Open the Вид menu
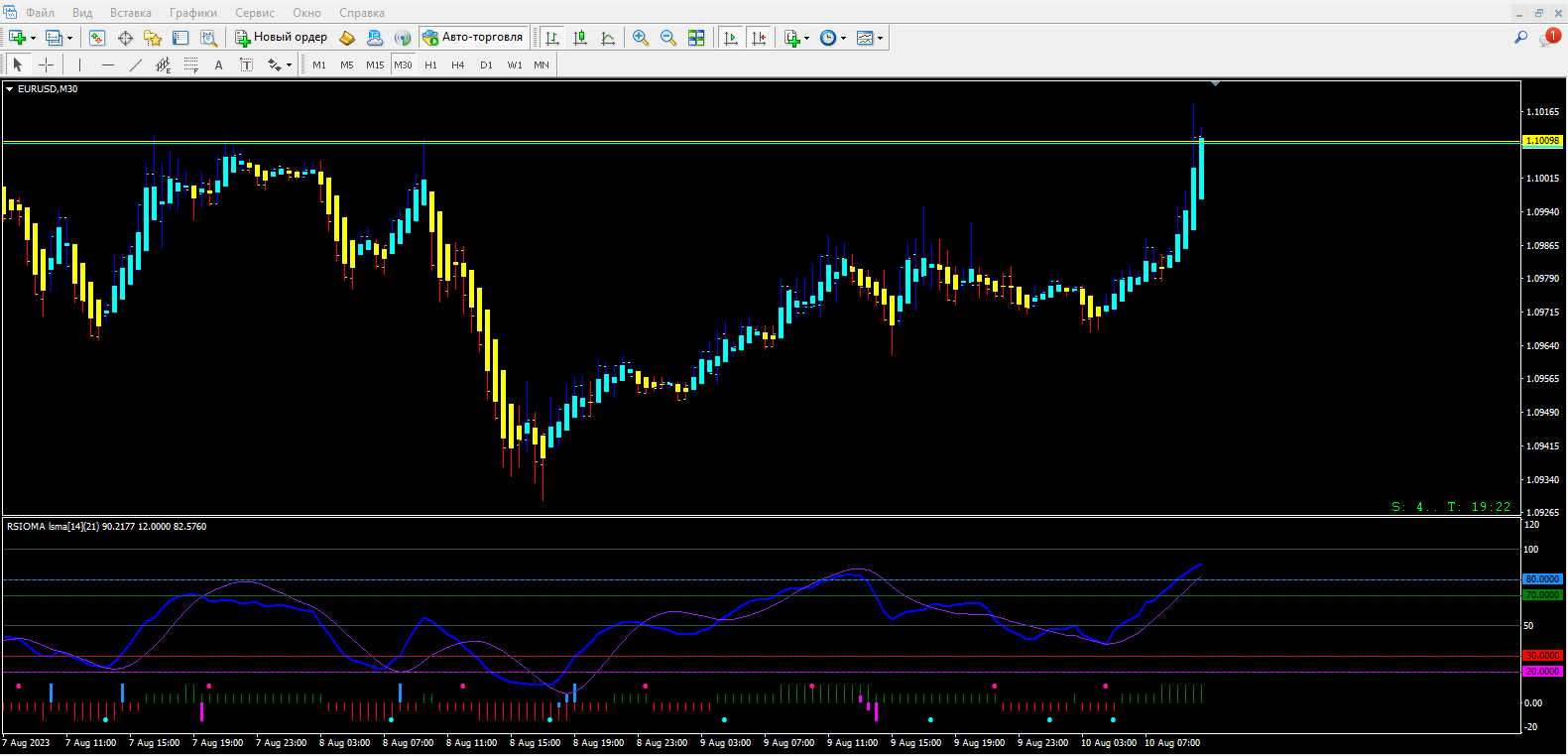This screenshot has width=1568, height=756. [82, 13]
